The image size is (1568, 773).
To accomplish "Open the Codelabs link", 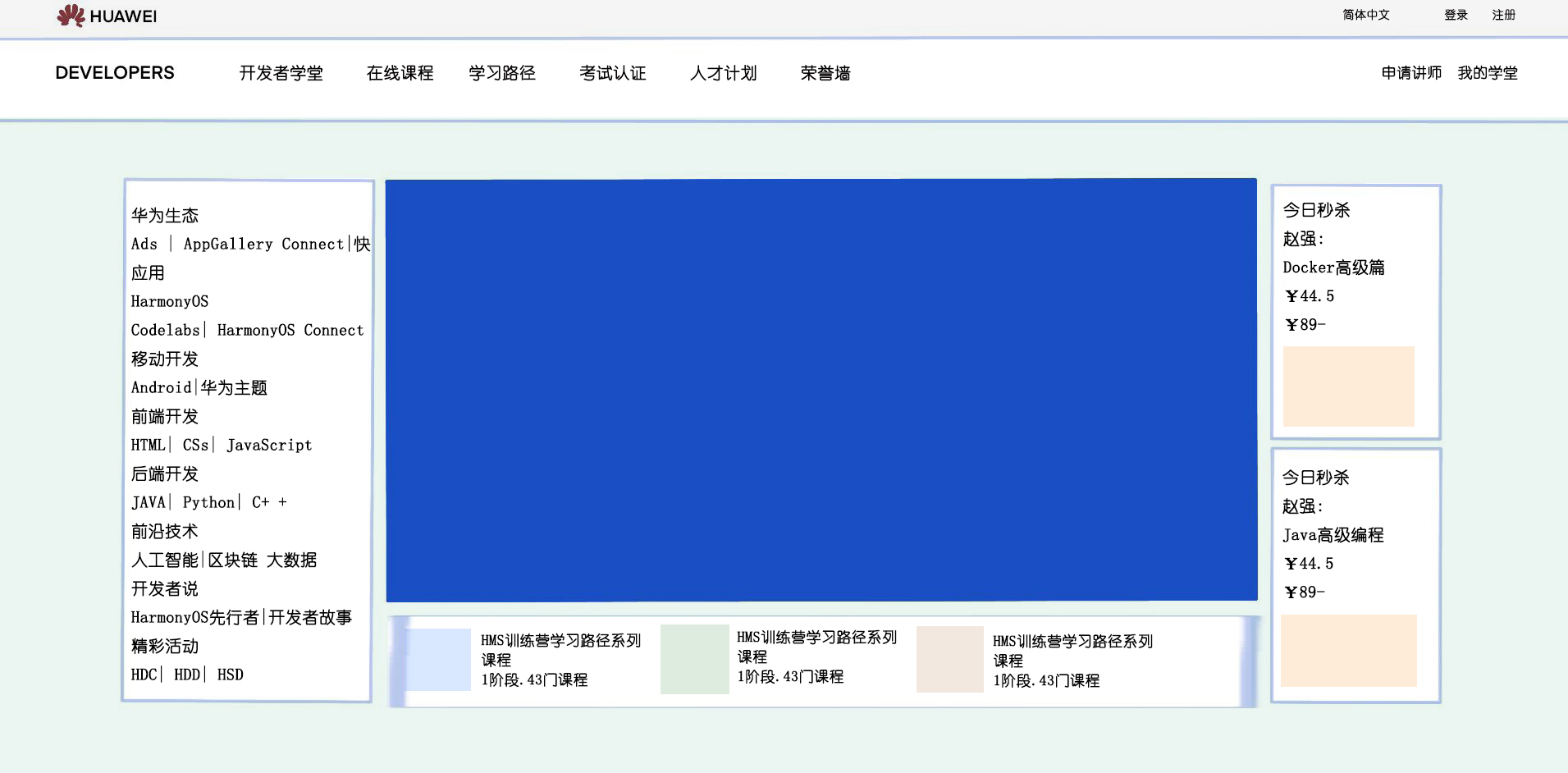I will pos(165,330).
